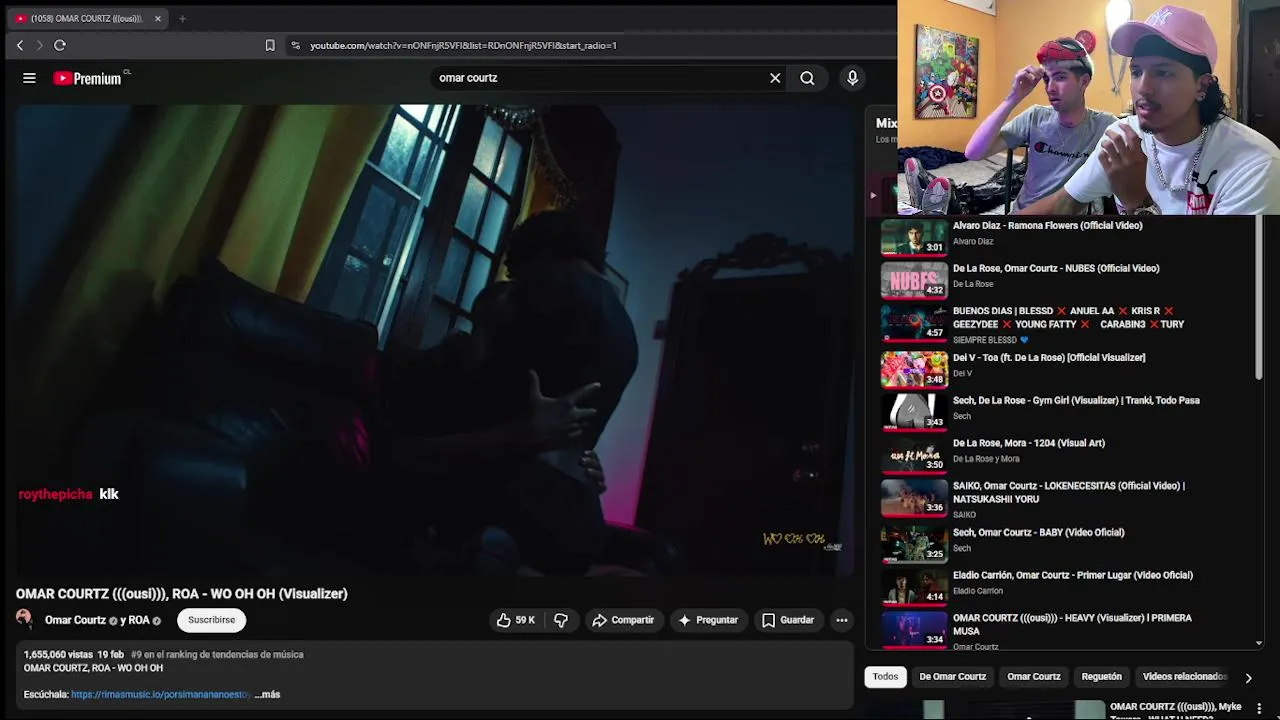Click the magnifier search button
Image resolution: width=1280 pixels, height=720 pixels.
(807, 78)
